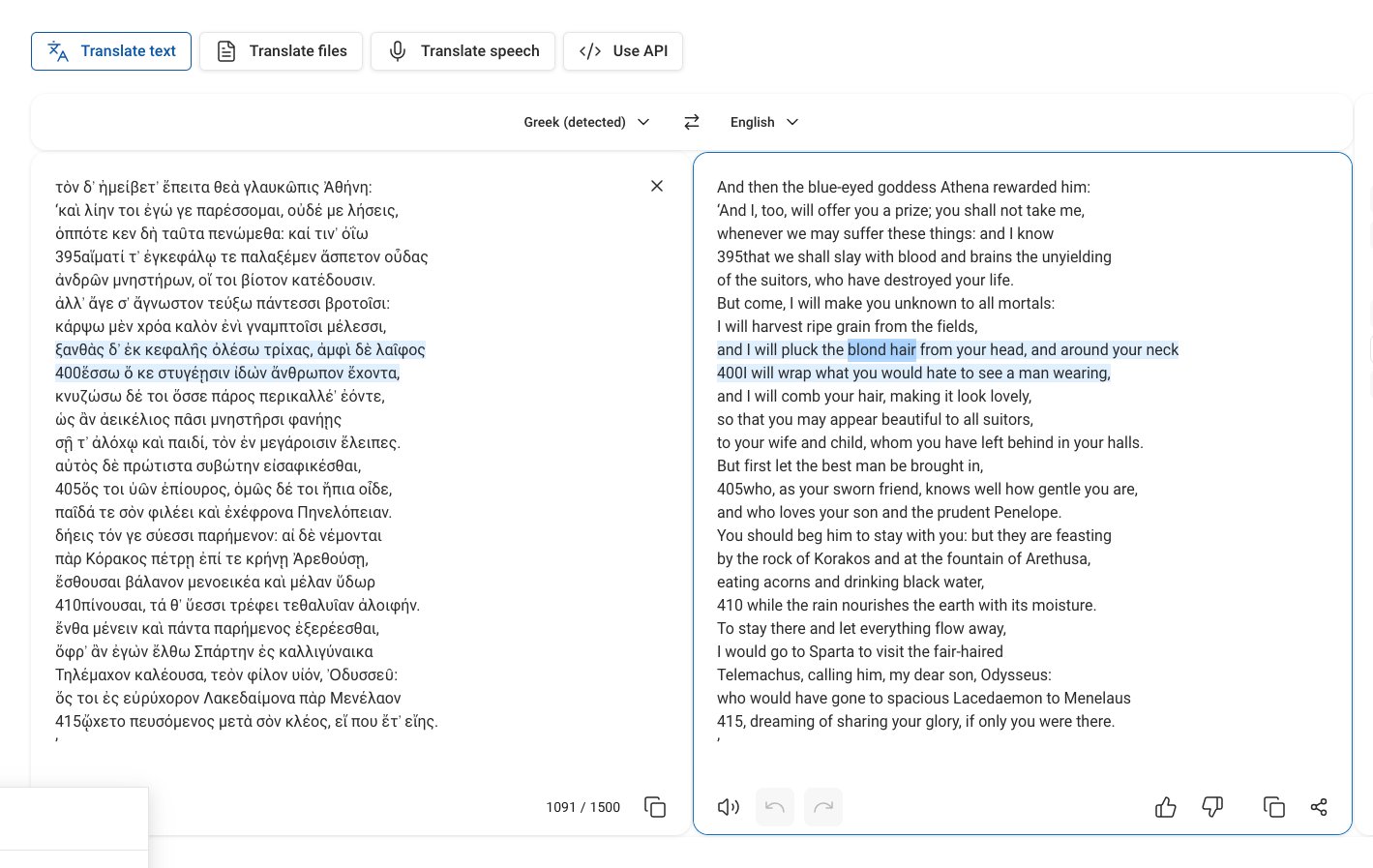This screenshot has width=1373, height=868.
Task: Select the highlighted words 'blond hair' in the translation
Action: pos(881,349)
